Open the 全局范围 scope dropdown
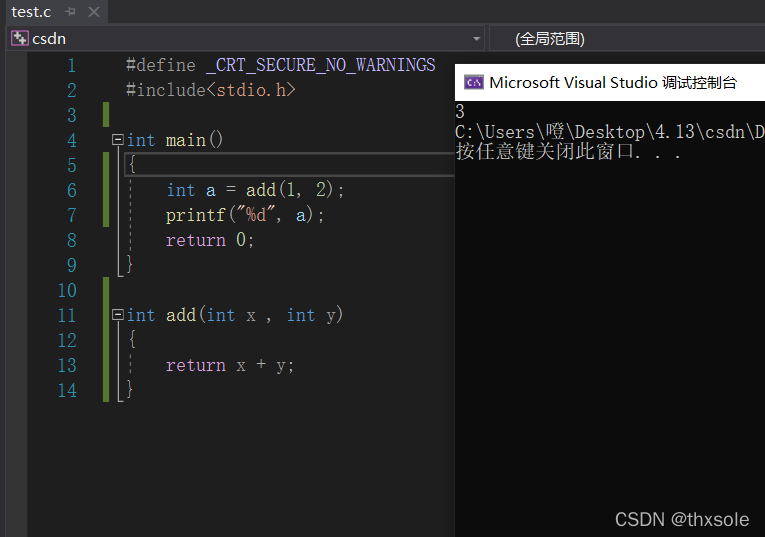The image size is (765, 537). (x=626, y=39)
